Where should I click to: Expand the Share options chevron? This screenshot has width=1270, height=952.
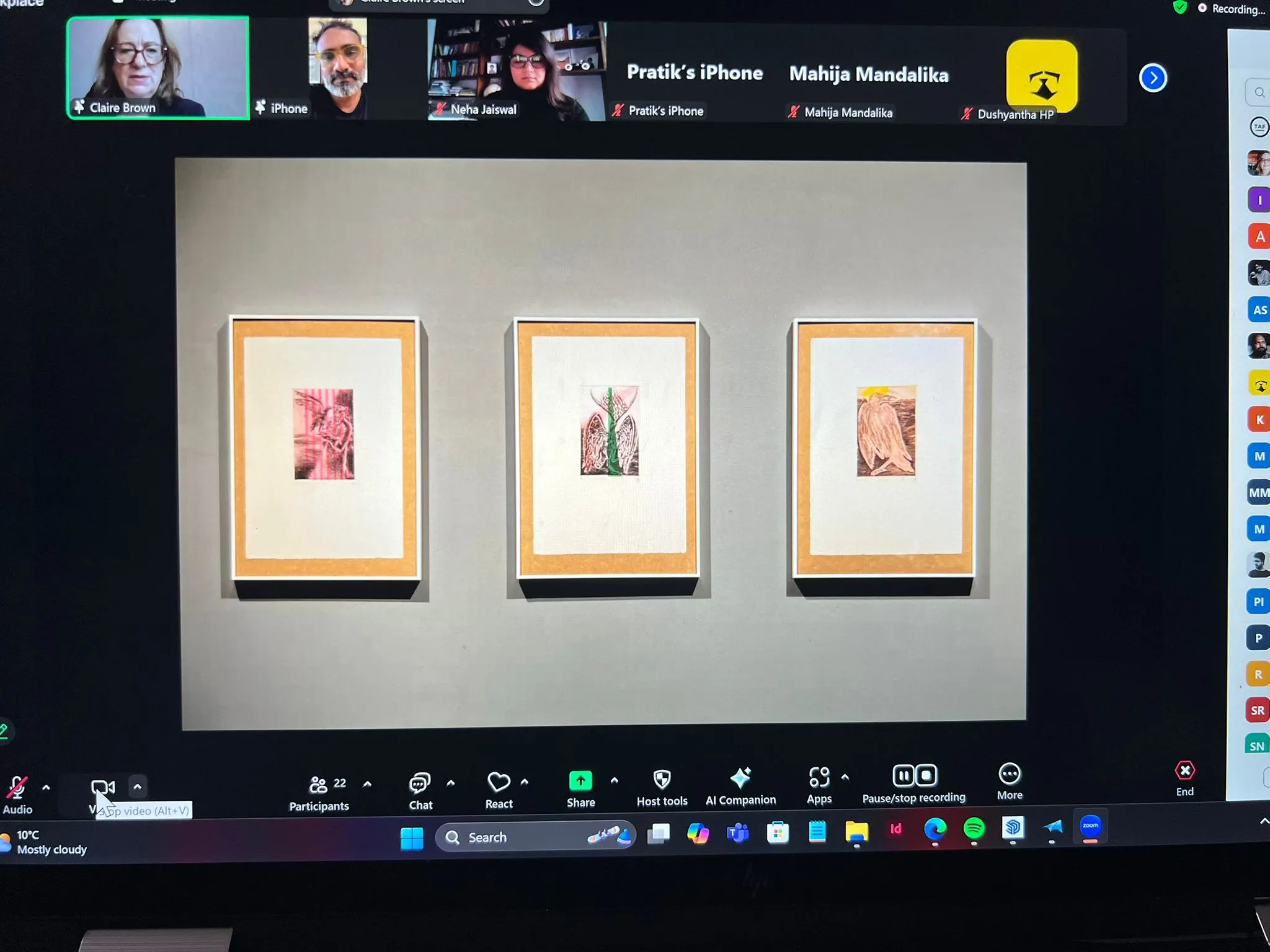(x=615, y=780)
